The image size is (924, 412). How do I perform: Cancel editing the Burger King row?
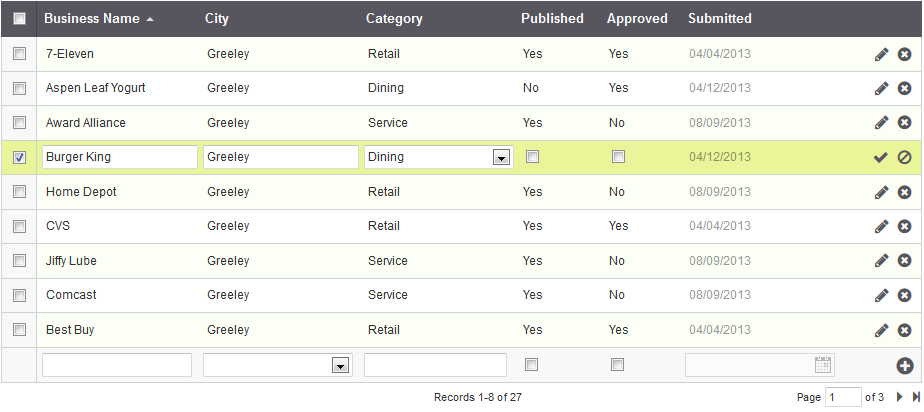904,157
